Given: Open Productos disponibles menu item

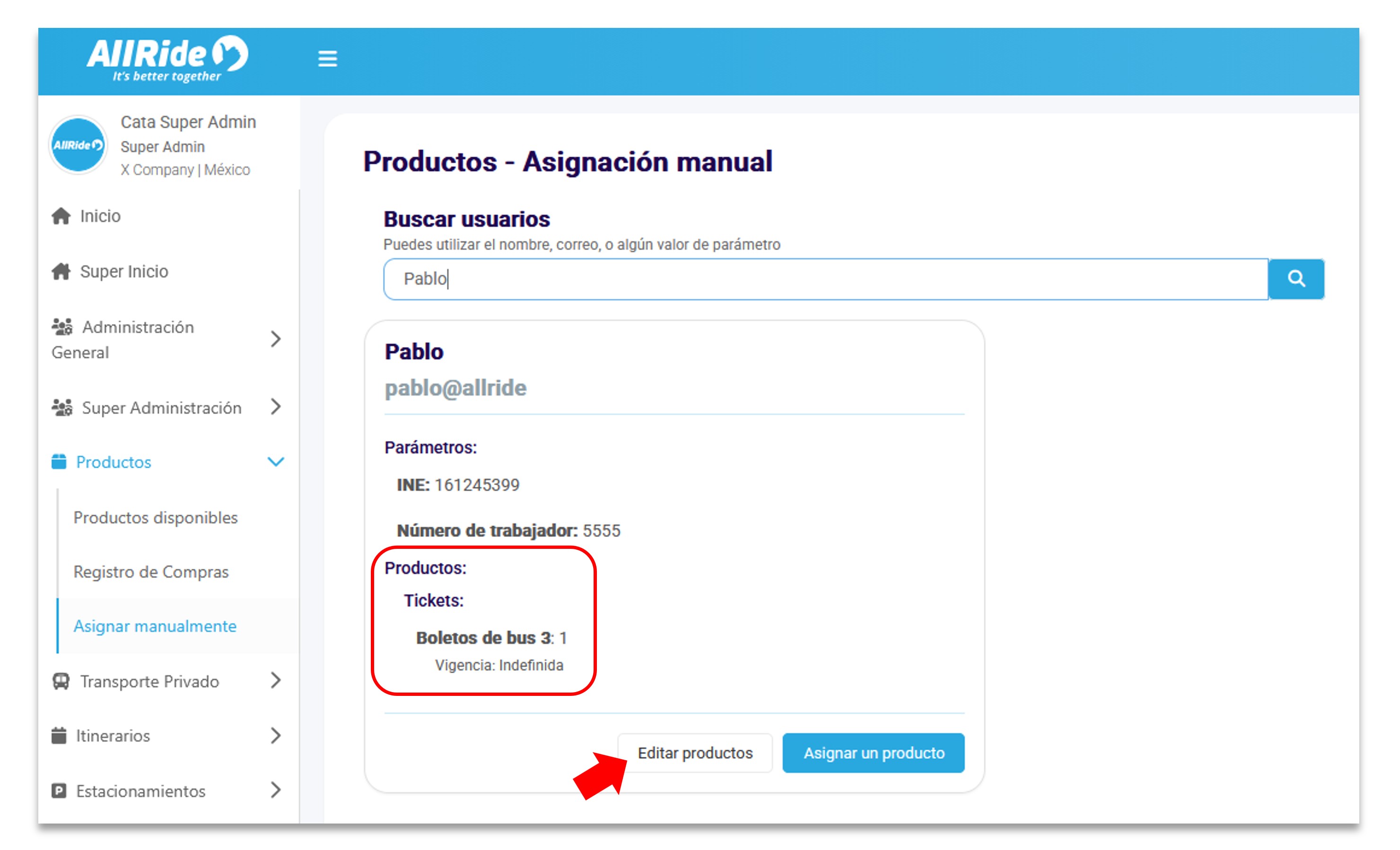Looking at the screenshot, I should pos(155,517).
